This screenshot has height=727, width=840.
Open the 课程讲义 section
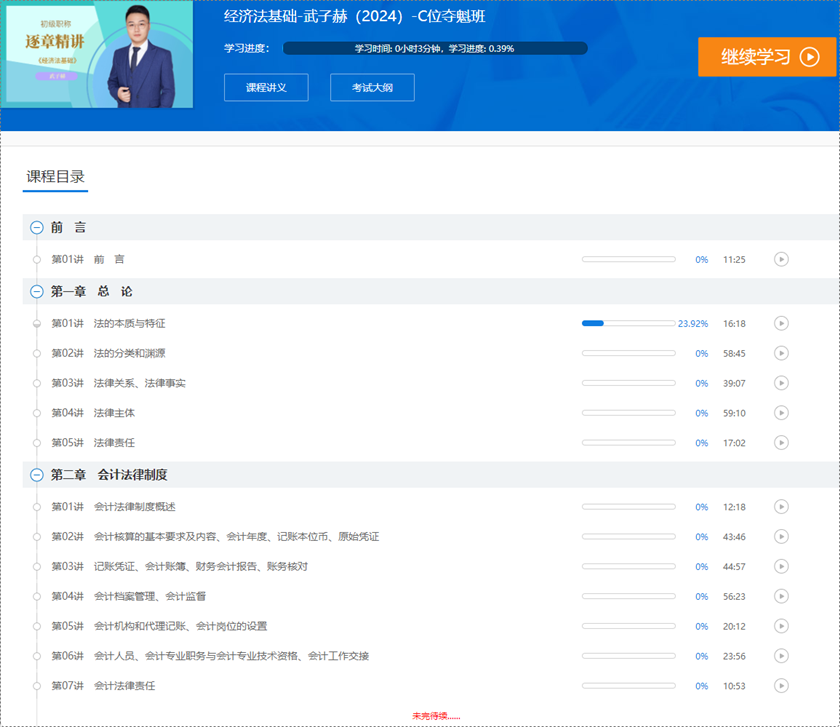(266, 87)
